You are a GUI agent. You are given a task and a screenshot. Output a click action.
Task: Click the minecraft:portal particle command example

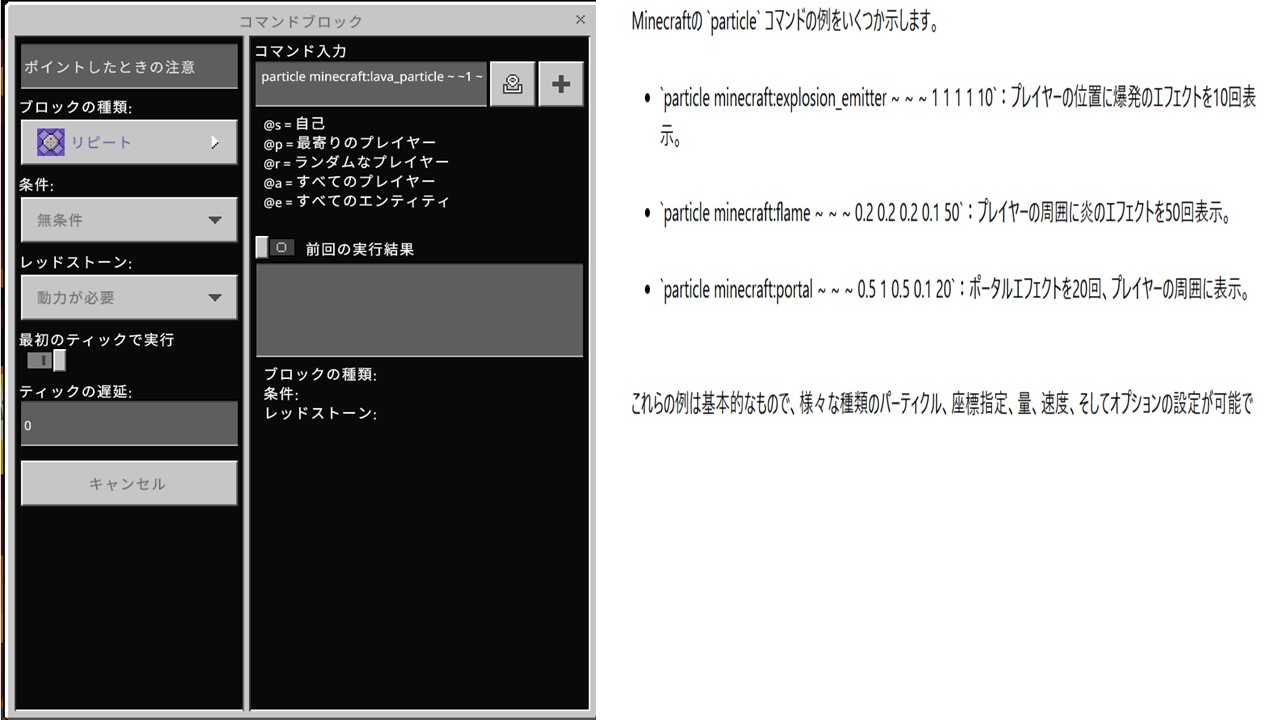pyautogui.click(x=808, y=291)
